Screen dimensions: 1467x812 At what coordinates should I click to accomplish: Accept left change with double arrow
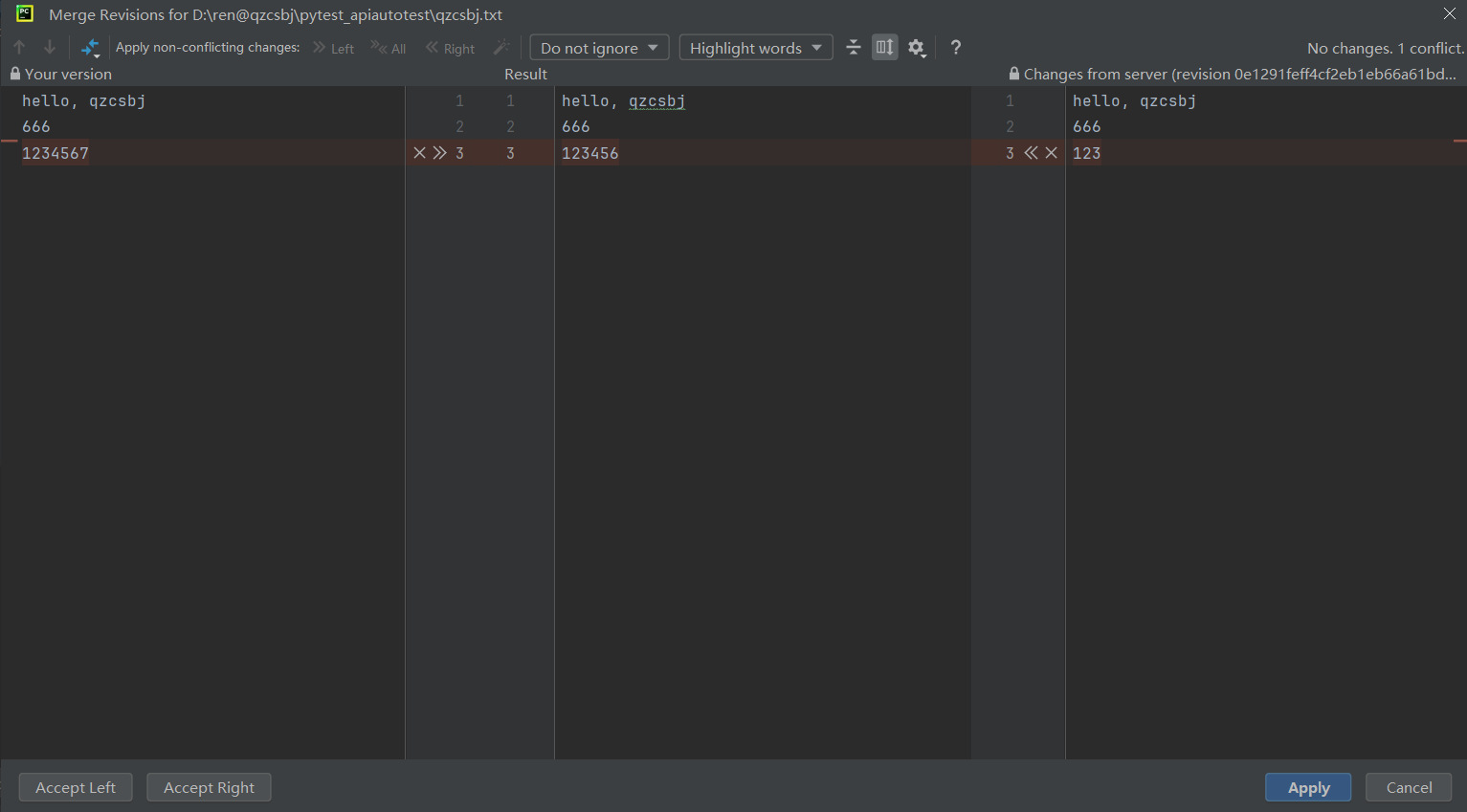click(x=439, y=153)
